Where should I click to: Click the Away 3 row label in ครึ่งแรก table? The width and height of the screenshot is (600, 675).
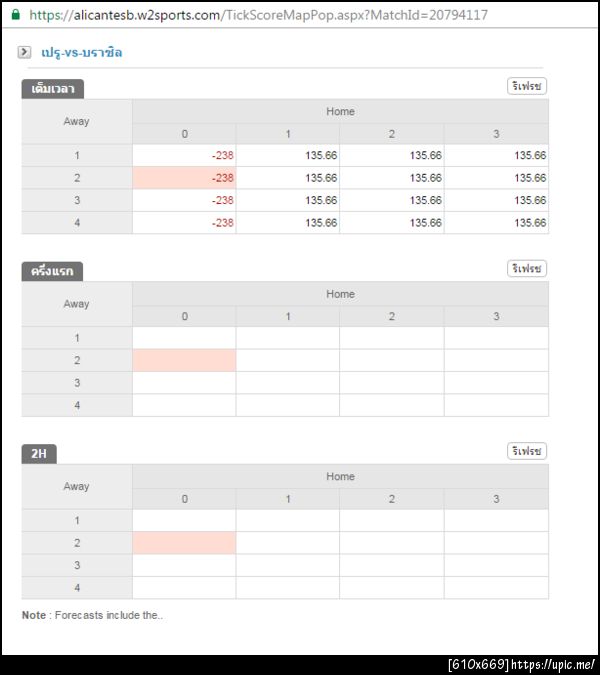coord(77,383)
